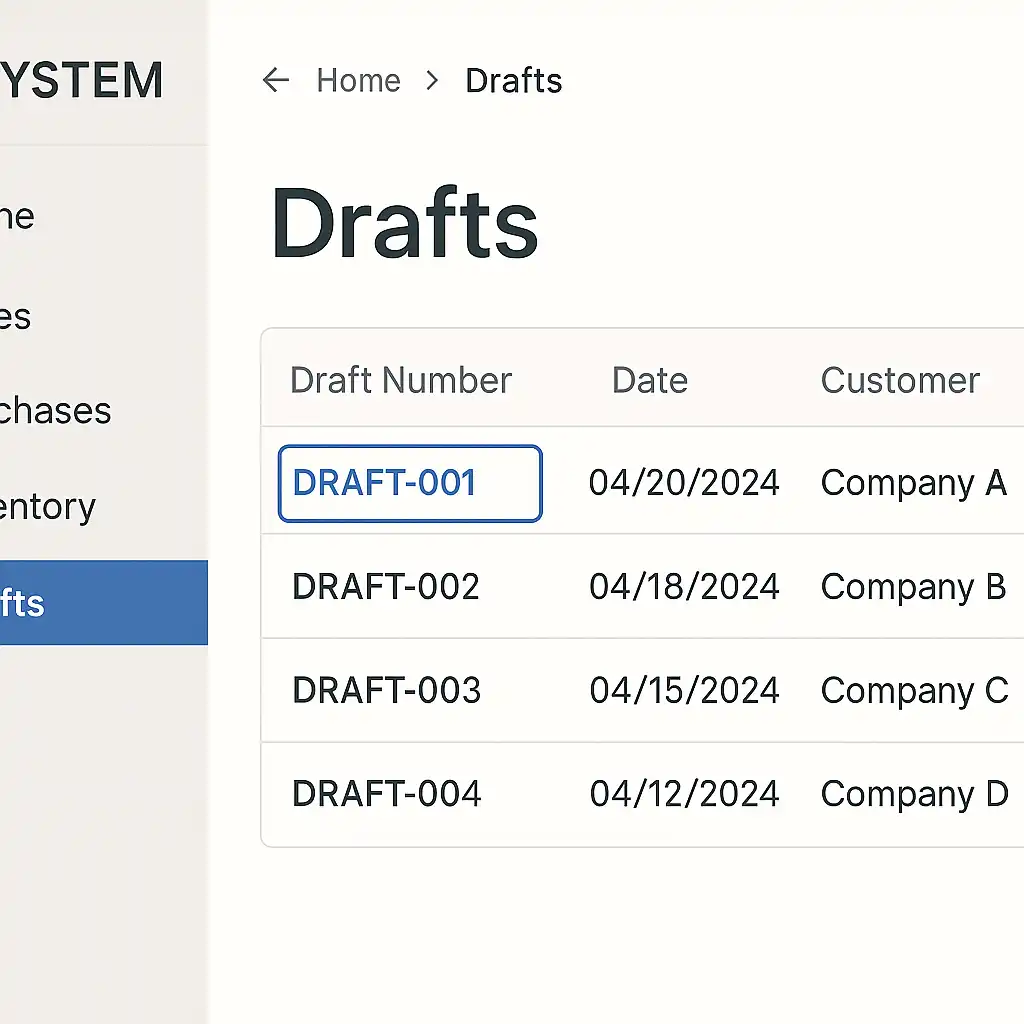1024x1024 pixels.
Task: Select the DRAFT-003 row entry
Action: 386,691
